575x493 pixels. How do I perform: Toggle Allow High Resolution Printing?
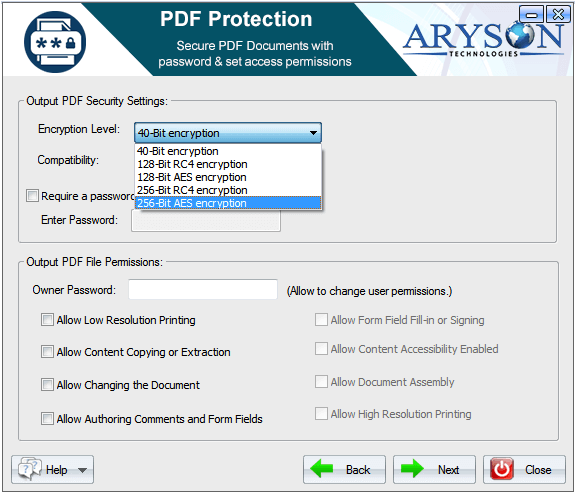pos(321,413)
